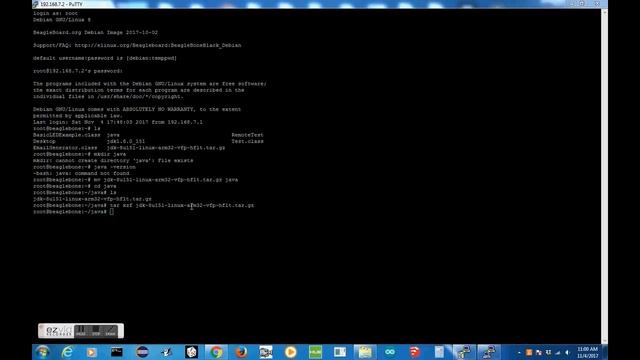The image size is (640, 360).
Task: Click the terminal cursor at final prompt
Action: coord(111,212)
